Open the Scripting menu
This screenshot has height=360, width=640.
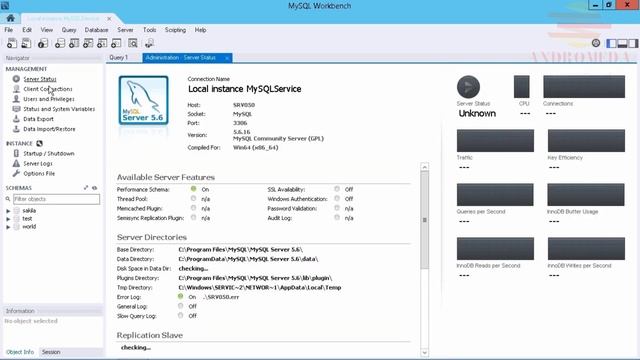pos(175,30)
